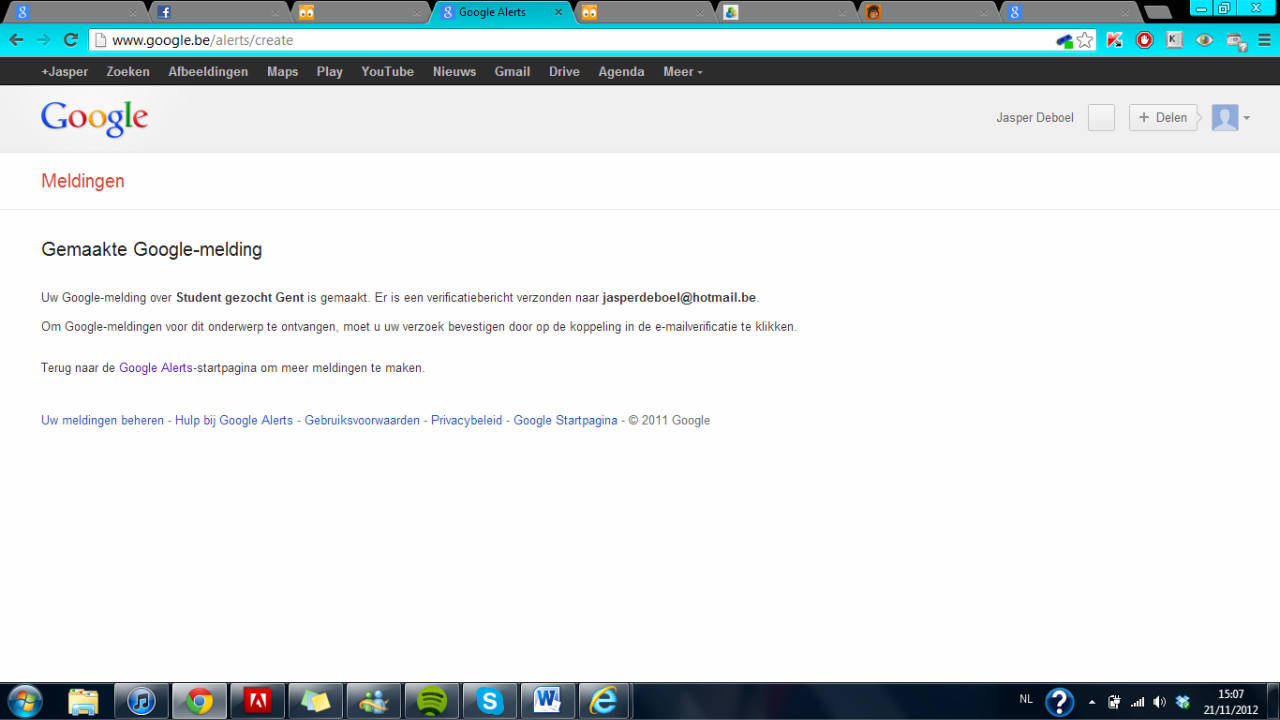The height and width of the screenshot is (720, 1280).
Task: Open the profile avatar menu
Action: coord(1231,118)
